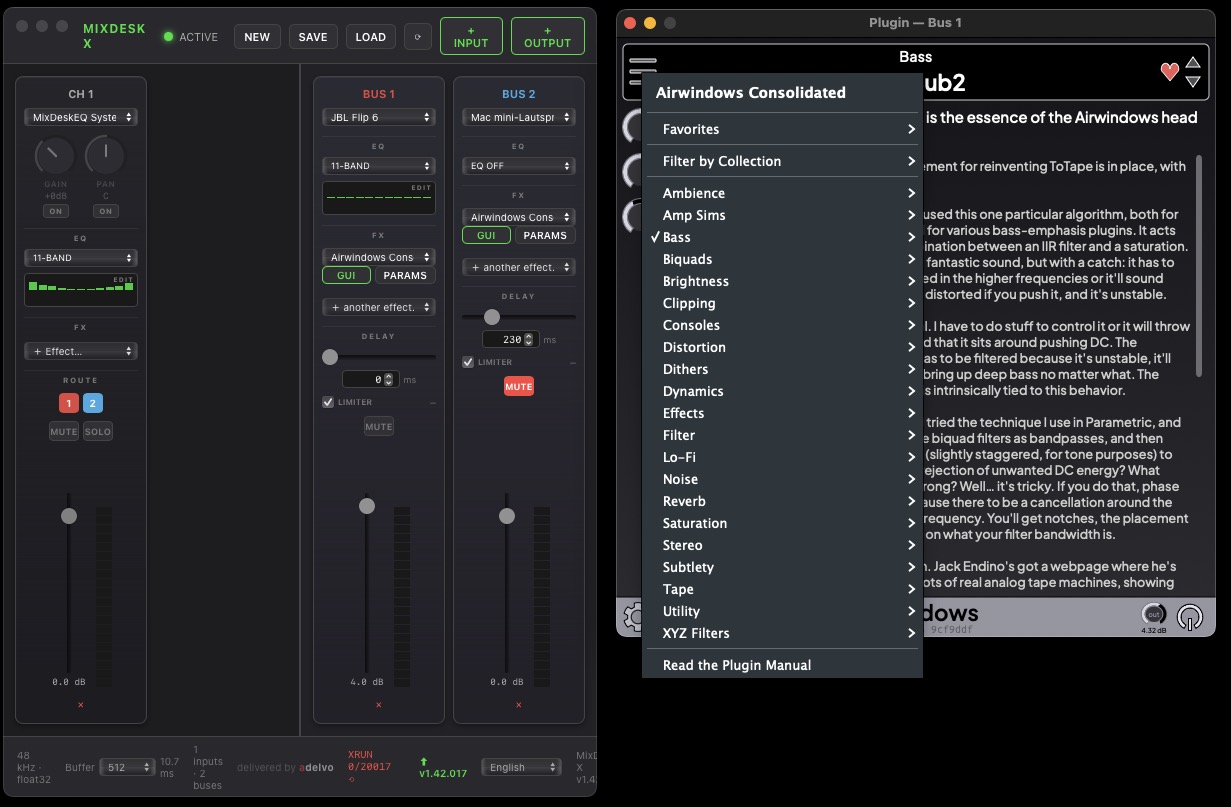The height and width of the screenshot is (807, 1231).
Task: Open the Dynamics category submenu
Action: [x=782, y=391]
